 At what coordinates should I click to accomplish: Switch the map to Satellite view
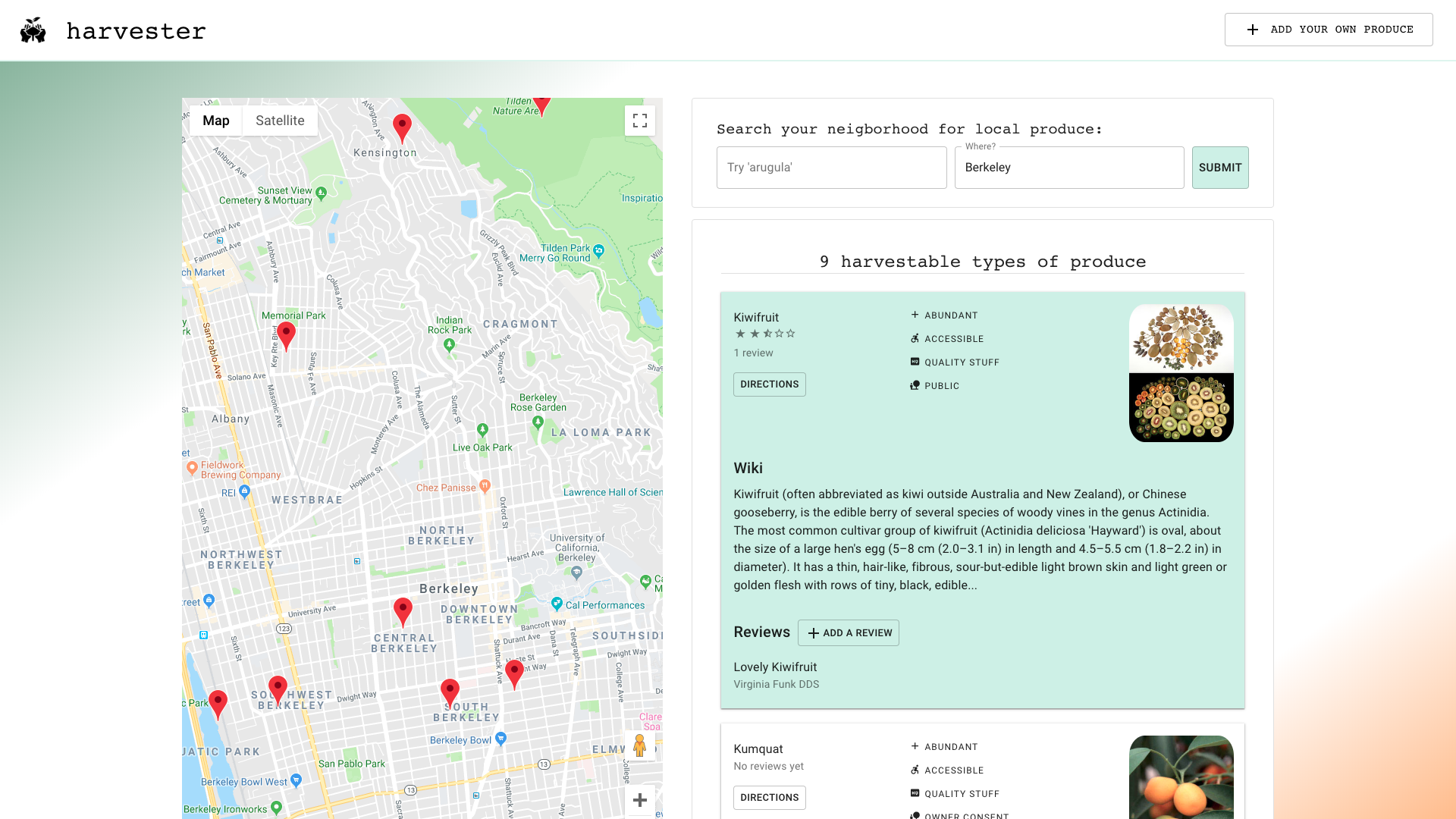click(280, 121)
